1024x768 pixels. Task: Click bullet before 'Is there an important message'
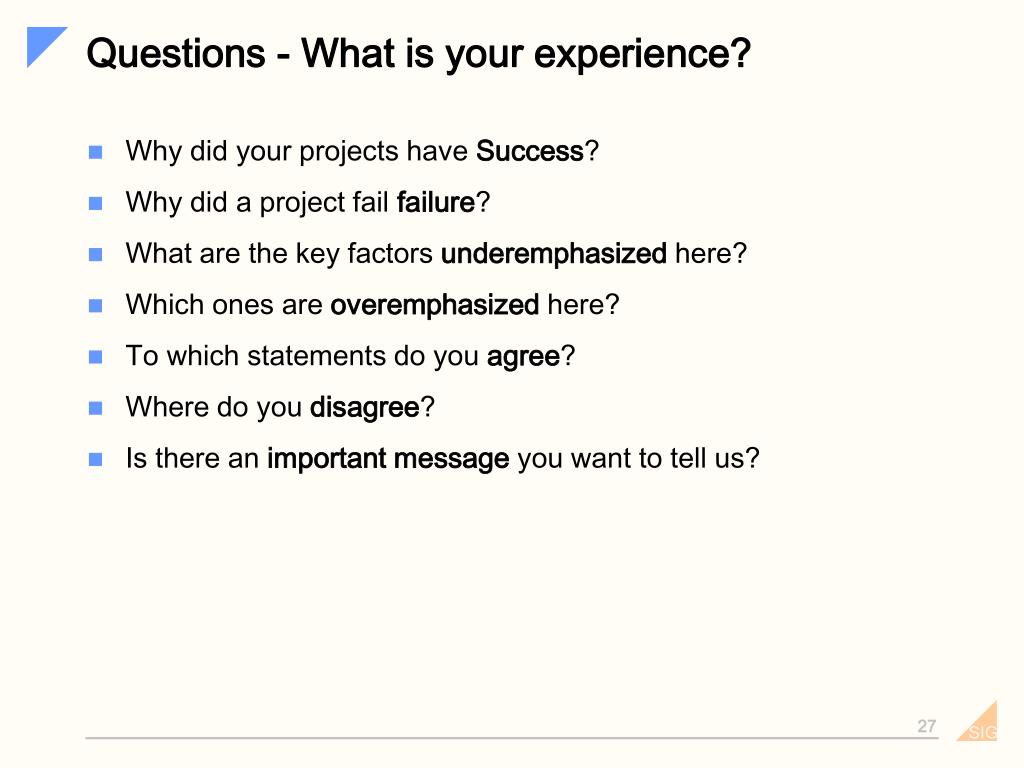click(x=95, y=459)
